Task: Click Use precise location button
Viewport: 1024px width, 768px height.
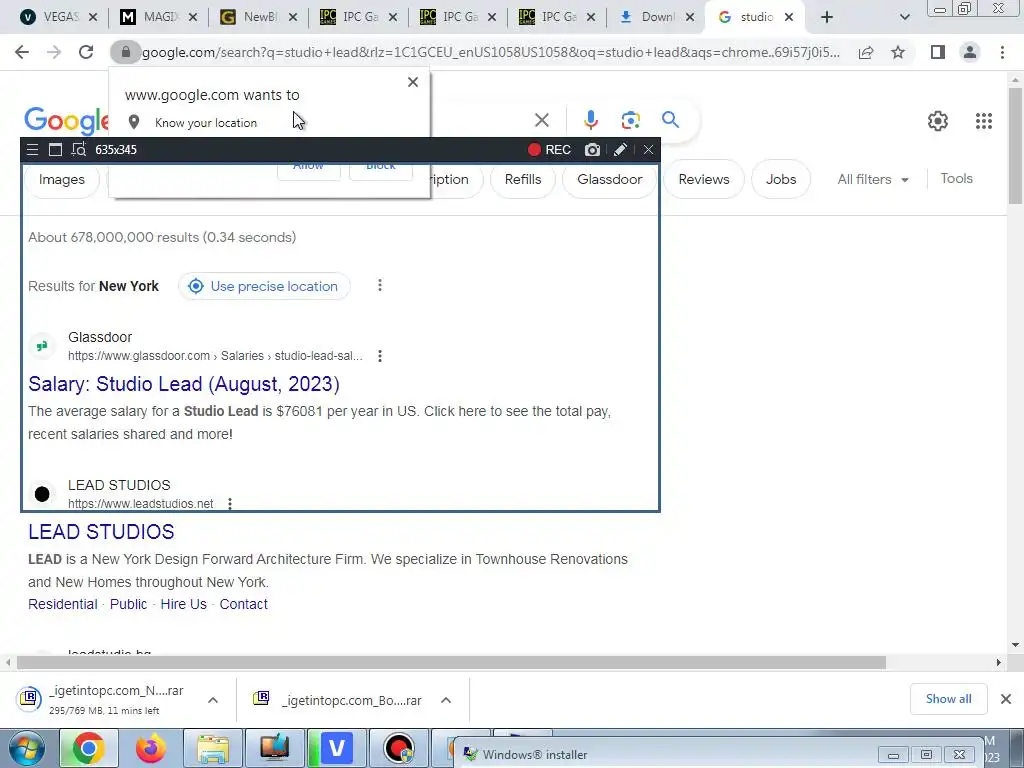Action: point(264,286)
